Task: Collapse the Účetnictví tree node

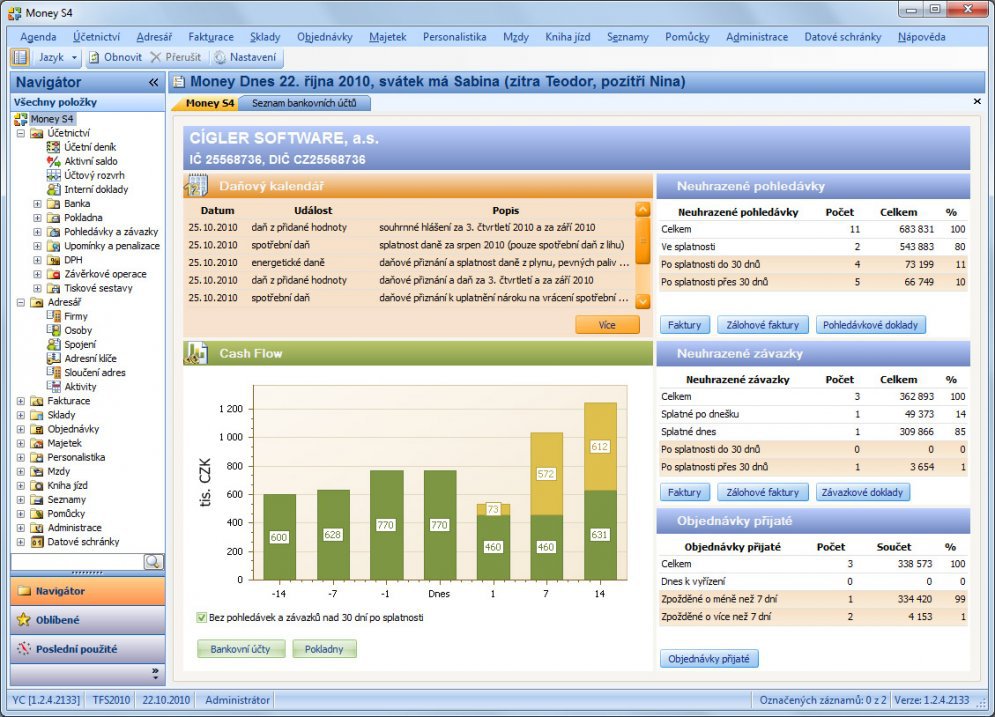Action: (21, 133)
